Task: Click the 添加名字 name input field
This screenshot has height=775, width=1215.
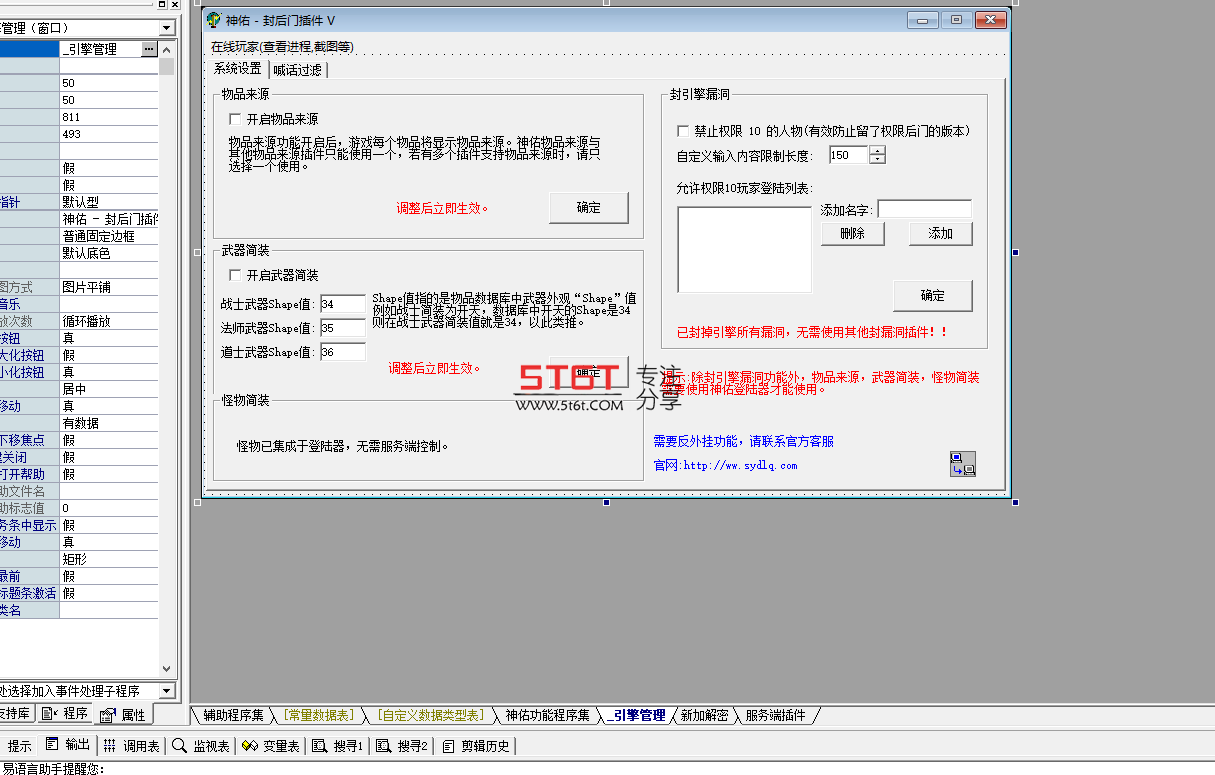Action: coord(924,209)
